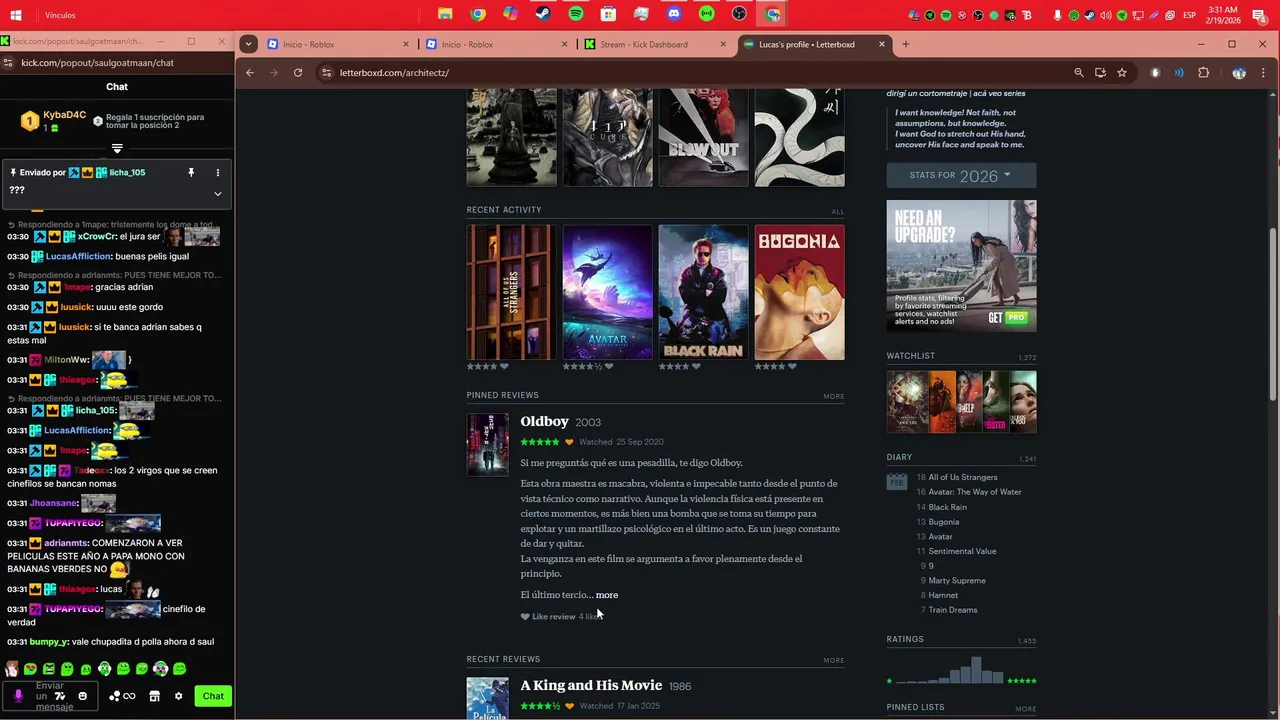Open the Bugonia poster in recent activity

coord(799,292)
